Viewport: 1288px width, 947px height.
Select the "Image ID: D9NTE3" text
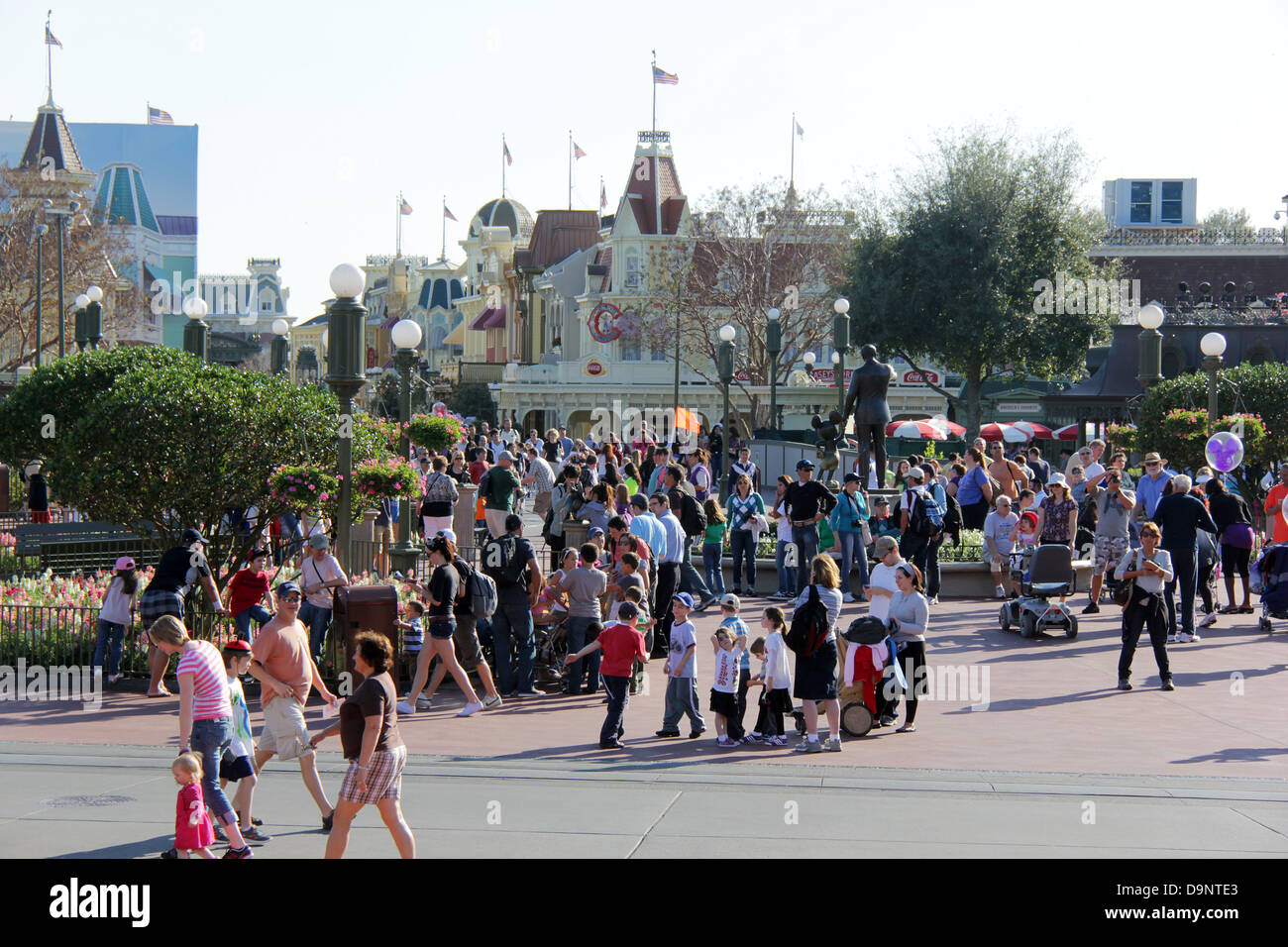coord(1177,890)
